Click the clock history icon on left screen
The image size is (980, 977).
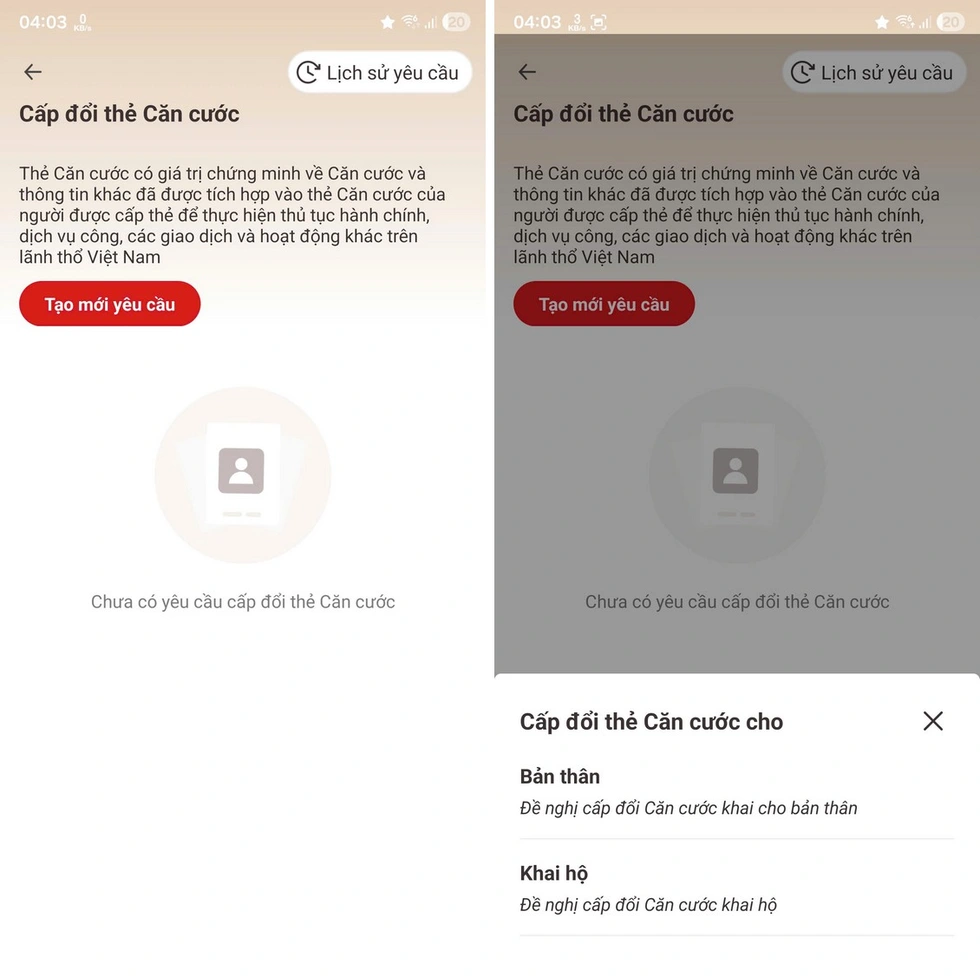pyautogui.click(x=308, y=73)
